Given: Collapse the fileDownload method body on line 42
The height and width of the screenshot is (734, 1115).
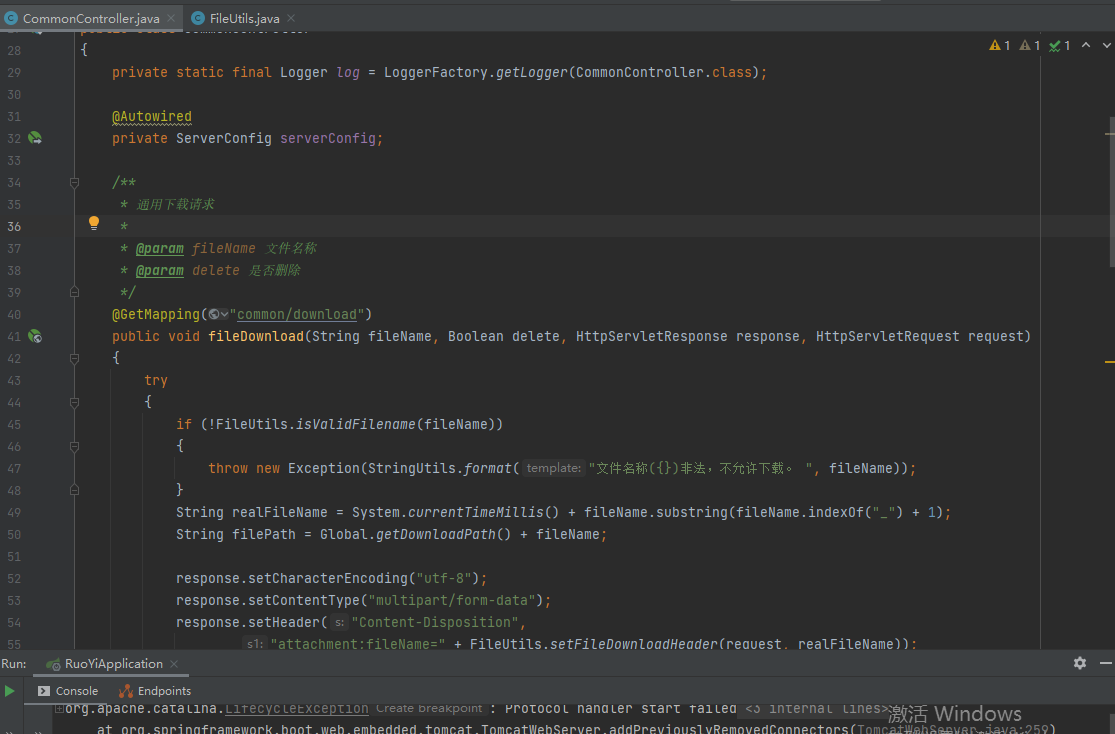Looking at the screenshot, I should coord(74,358).
